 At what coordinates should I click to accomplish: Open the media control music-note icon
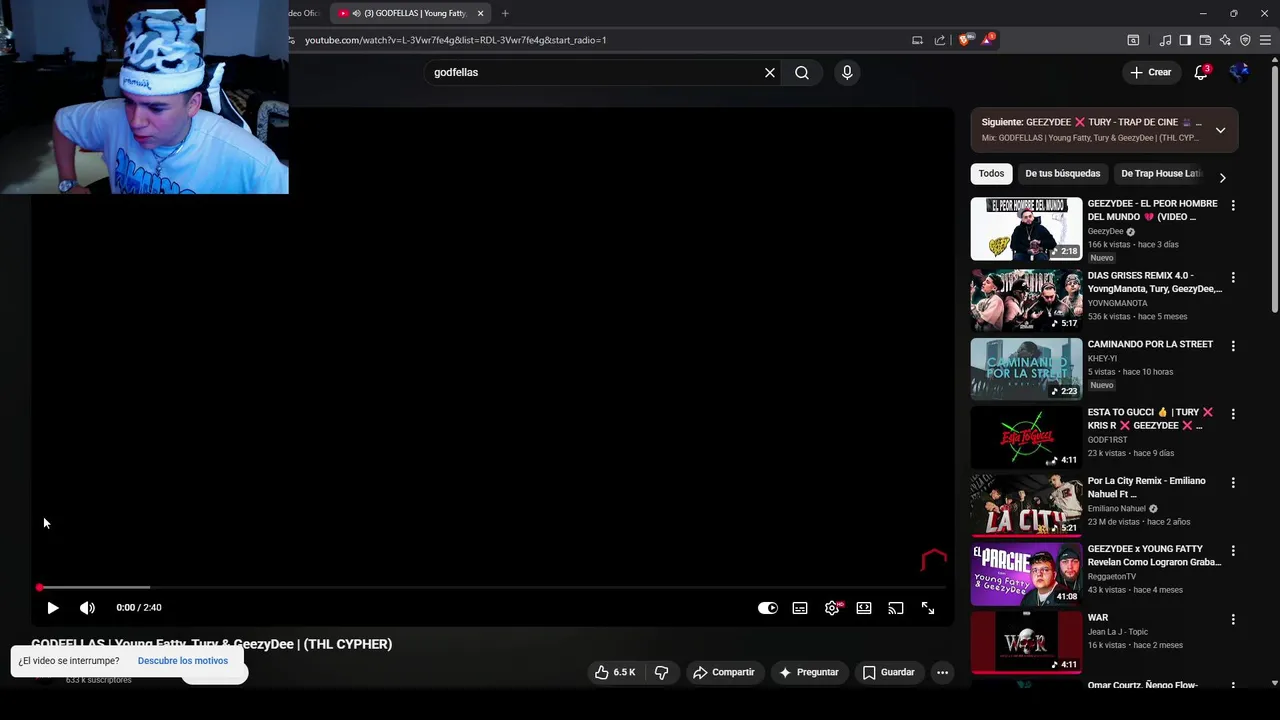point(1165,40)
